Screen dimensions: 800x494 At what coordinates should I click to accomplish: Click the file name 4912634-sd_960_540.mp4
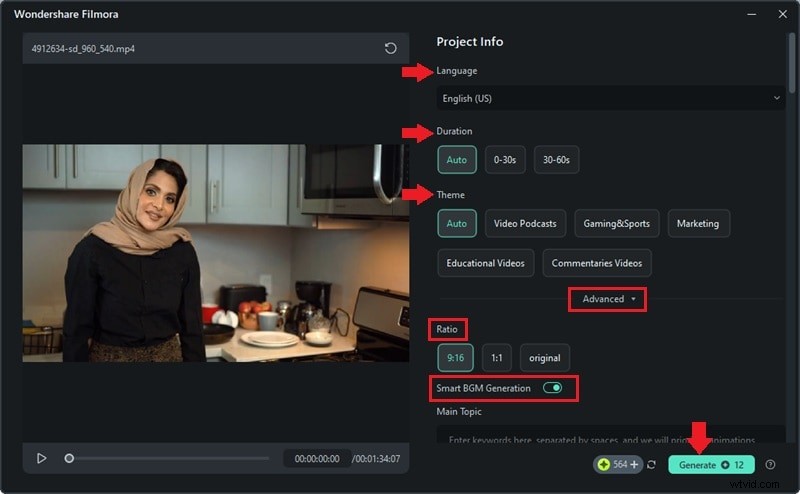tap(83, 48)
